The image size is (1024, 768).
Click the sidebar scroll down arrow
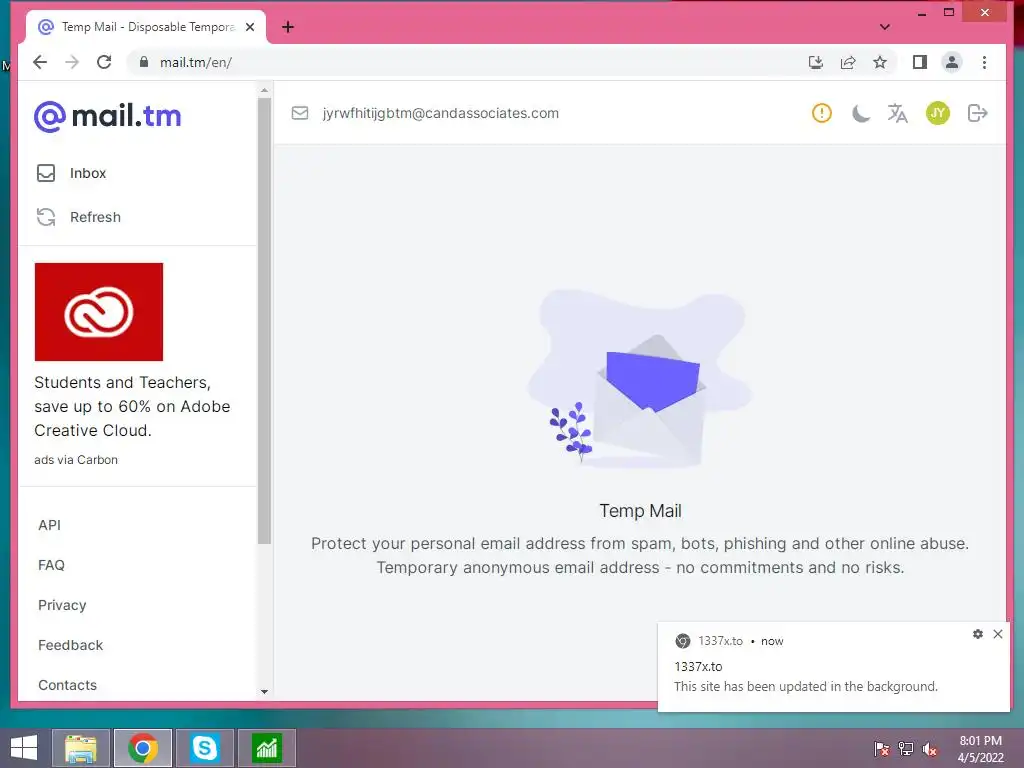pyautogui.click(x=264, y=692)
